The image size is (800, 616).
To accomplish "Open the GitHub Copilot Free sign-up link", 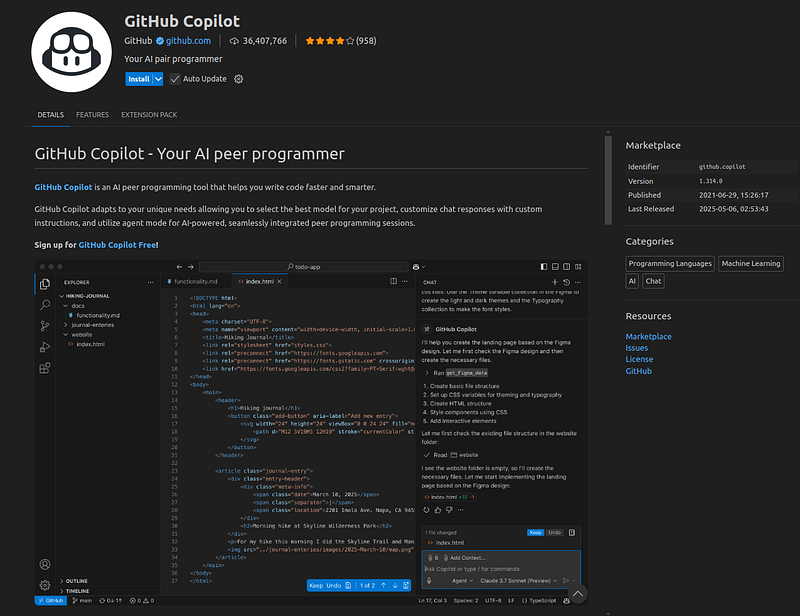I will pos(117,245).
